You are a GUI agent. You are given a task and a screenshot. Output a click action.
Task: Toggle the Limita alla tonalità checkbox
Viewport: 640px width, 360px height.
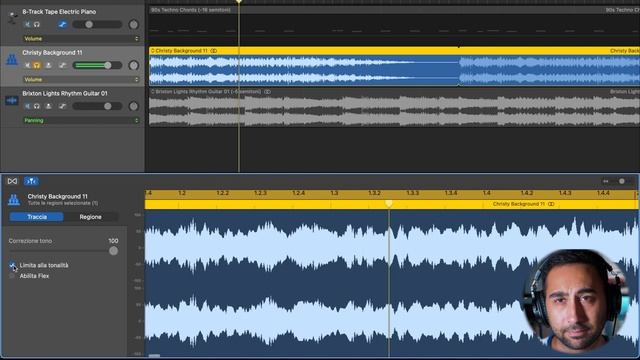point(12,265)
